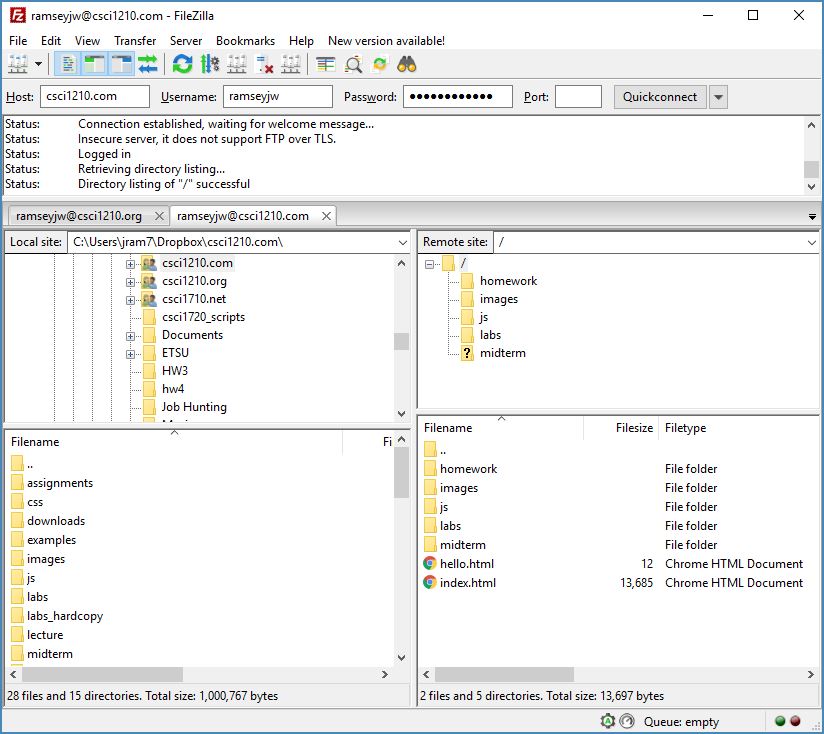Viewport: 824px width, 734px height.
Task: Toggle the local directory tree display
Action: click(95, 65)
